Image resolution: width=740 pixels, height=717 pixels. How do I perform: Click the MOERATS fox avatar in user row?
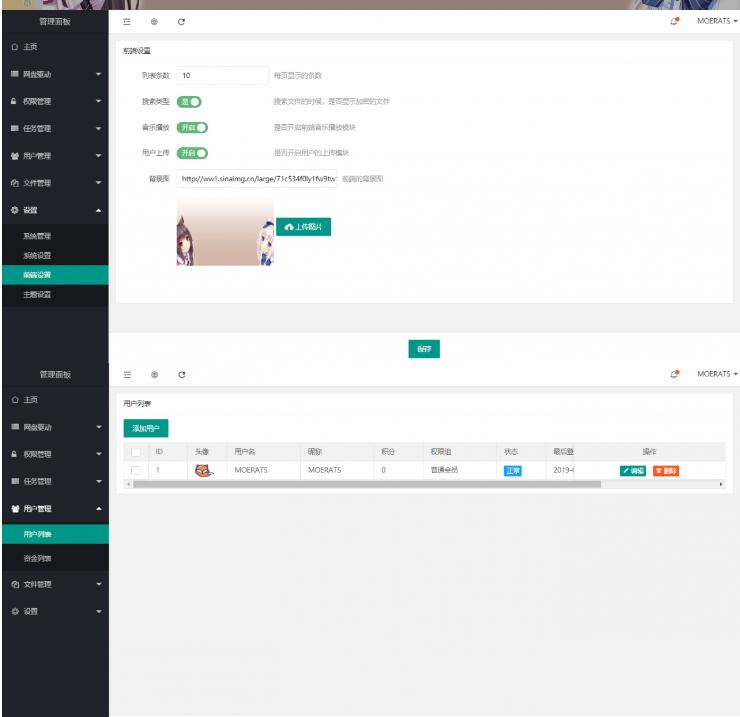tap(204, 470)
